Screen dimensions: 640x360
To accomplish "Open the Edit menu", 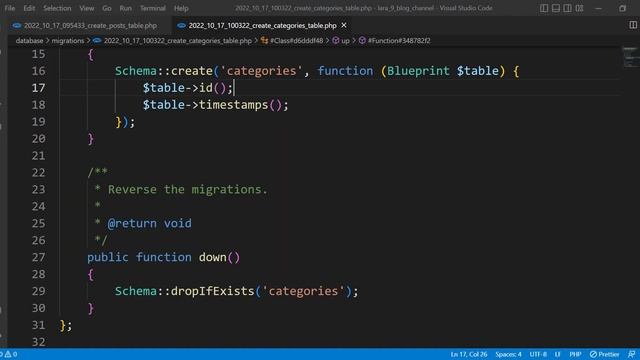I will [x=29, y=8].
